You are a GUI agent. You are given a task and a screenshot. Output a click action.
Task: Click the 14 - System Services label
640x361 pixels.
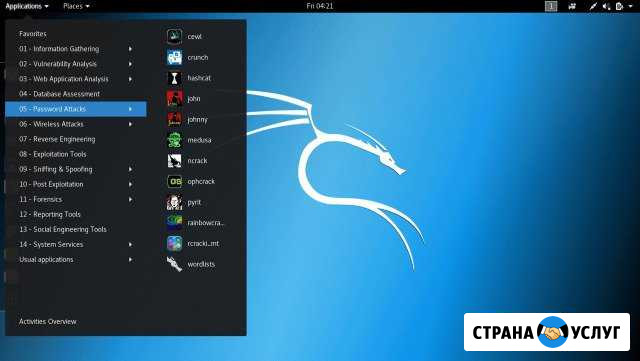(x=51, y=244)
